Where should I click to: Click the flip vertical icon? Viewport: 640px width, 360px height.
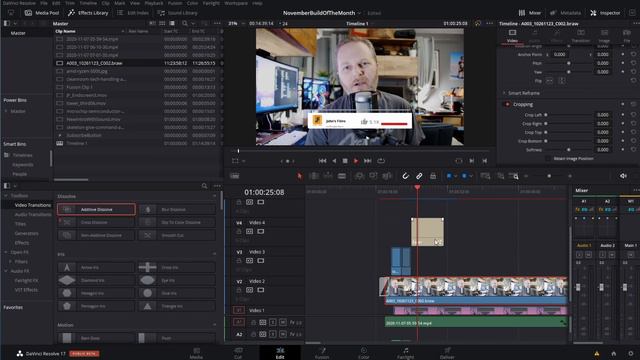click(562, 81)
